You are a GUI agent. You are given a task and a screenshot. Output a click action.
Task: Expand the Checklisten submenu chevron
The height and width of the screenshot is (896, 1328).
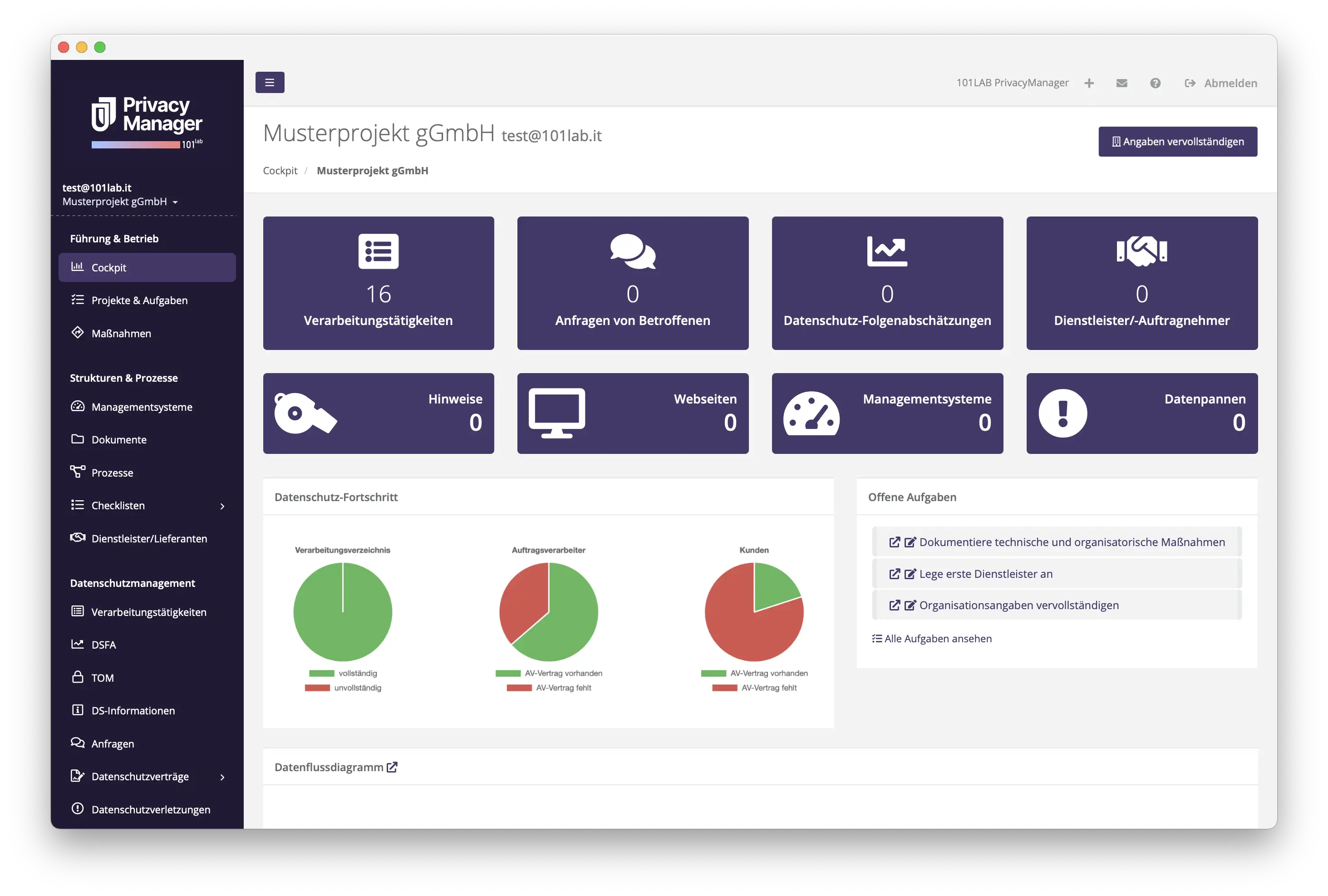tap(222, 506)
